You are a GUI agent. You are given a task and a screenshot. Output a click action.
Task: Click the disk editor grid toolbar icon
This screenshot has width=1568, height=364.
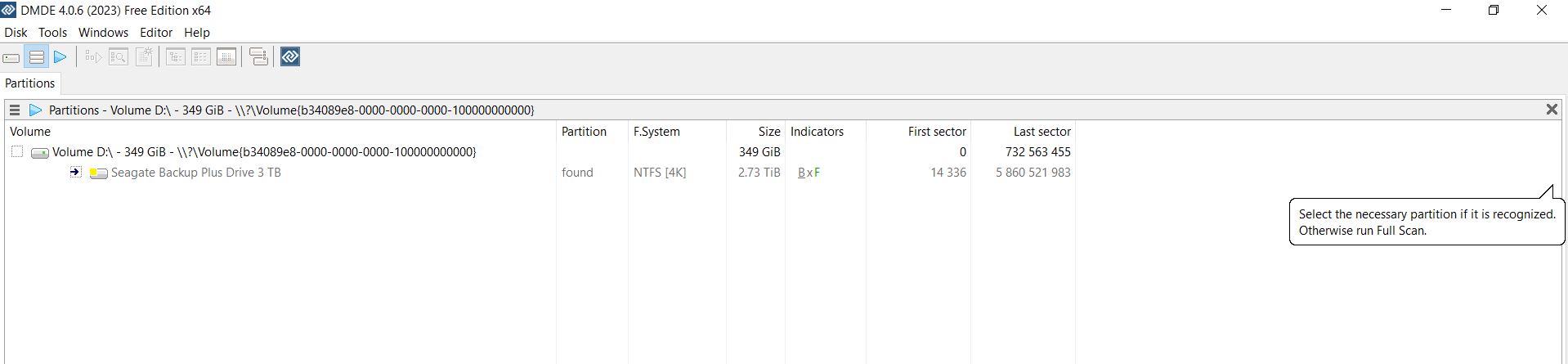pyautogui.click(x=226, y=57)
